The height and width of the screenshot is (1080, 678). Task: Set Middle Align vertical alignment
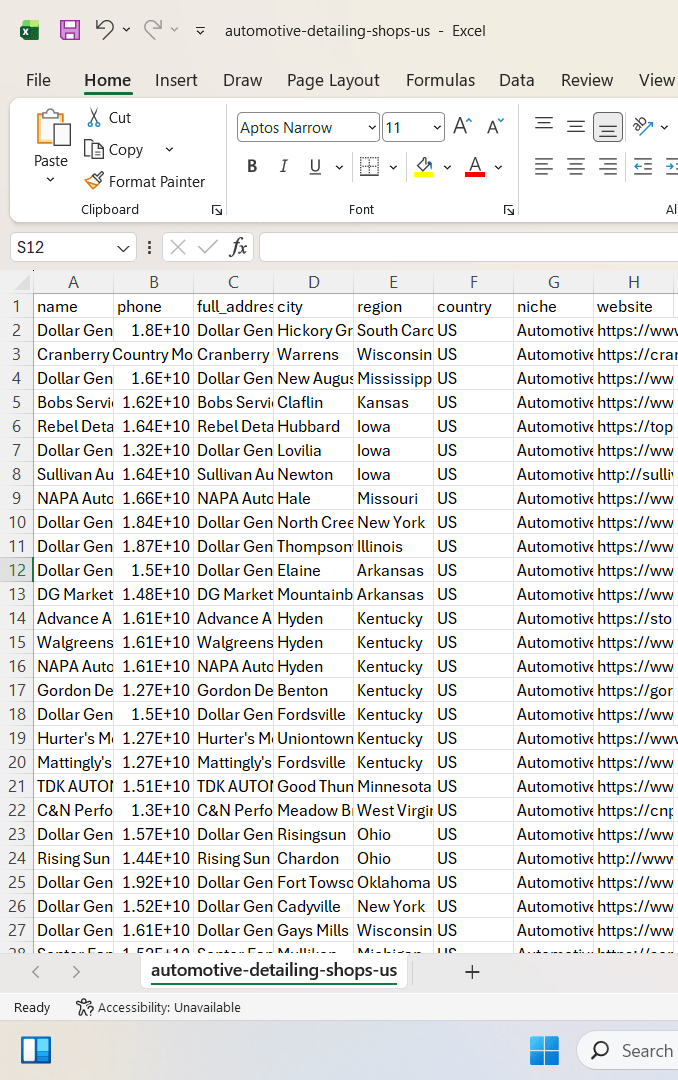point(575,126)
